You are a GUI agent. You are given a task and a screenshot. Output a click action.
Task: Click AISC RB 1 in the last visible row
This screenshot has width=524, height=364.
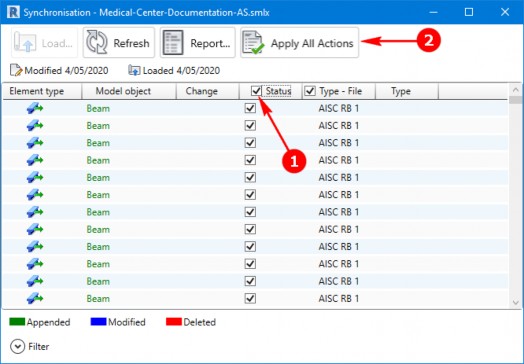pyautogui.click(x=339, y=298)
